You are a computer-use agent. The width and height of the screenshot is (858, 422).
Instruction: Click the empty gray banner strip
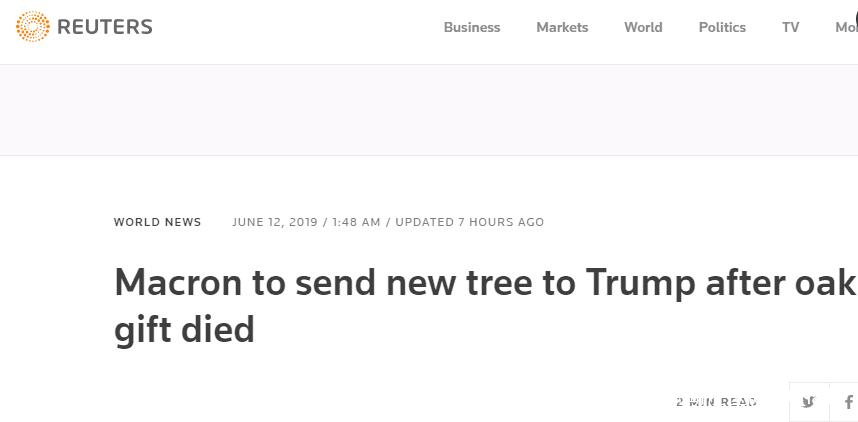429,110
